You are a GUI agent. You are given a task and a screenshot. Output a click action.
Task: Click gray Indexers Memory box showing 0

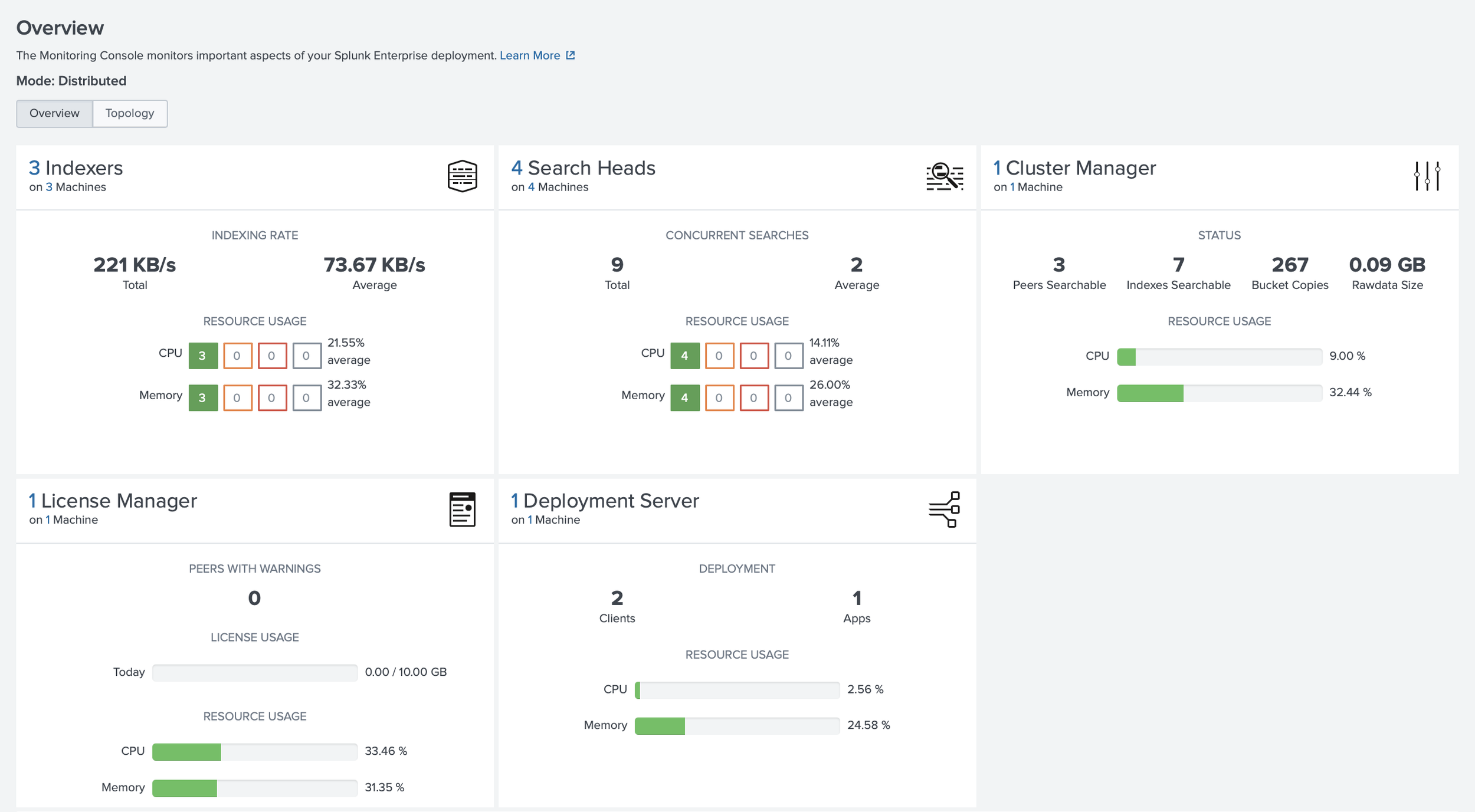[x=307, y=397]
